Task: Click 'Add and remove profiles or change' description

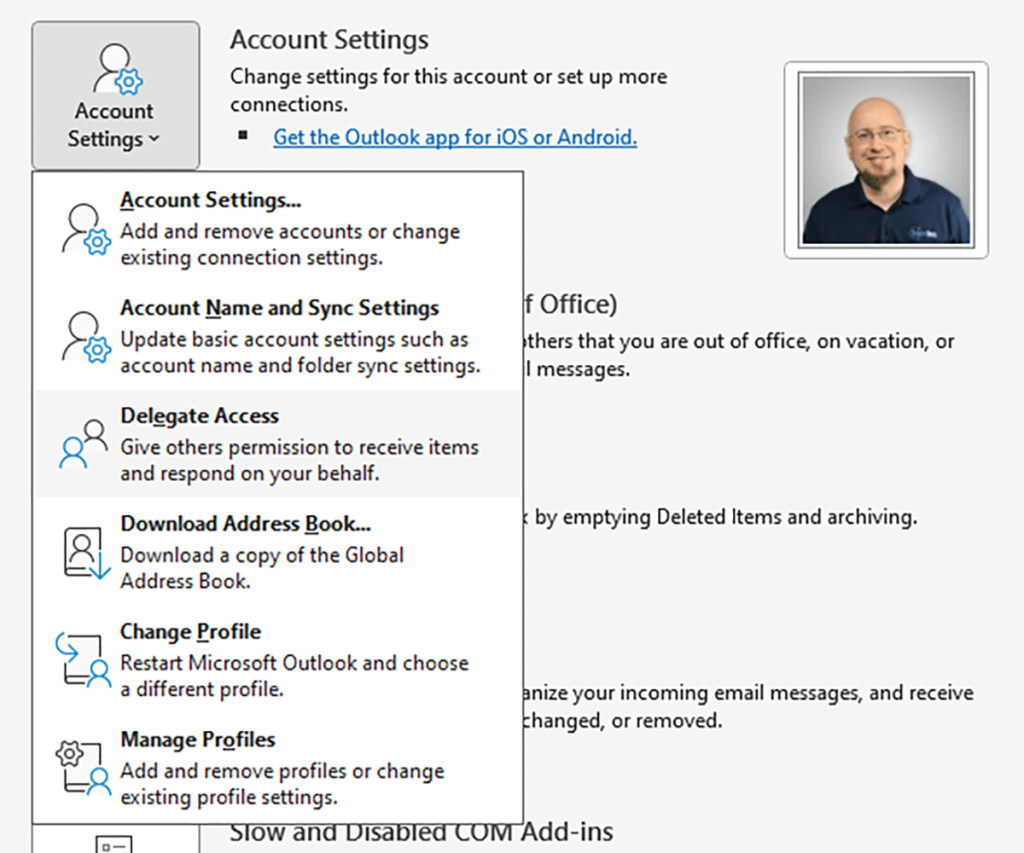Action: [x=282, y=771]
